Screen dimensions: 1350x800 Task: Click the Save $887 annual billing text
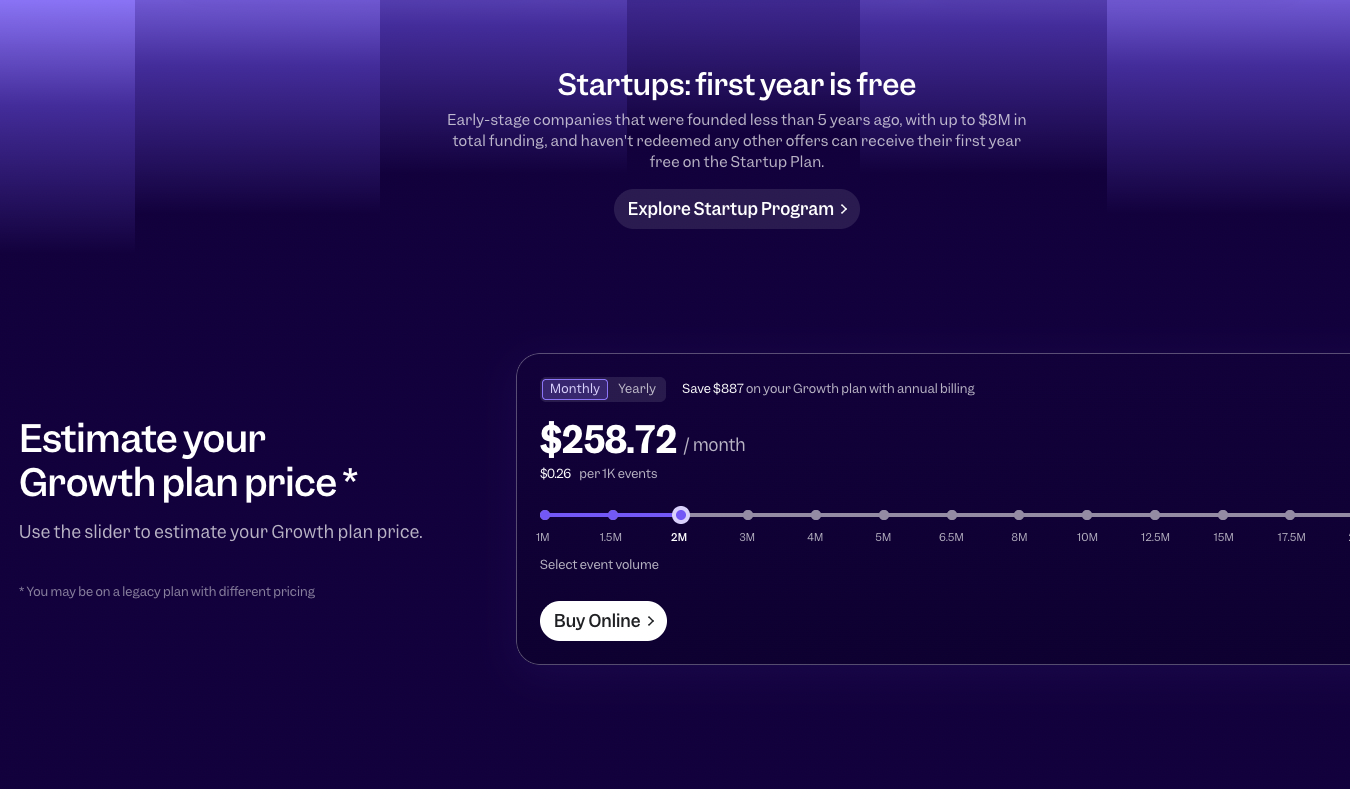[828, 389]
